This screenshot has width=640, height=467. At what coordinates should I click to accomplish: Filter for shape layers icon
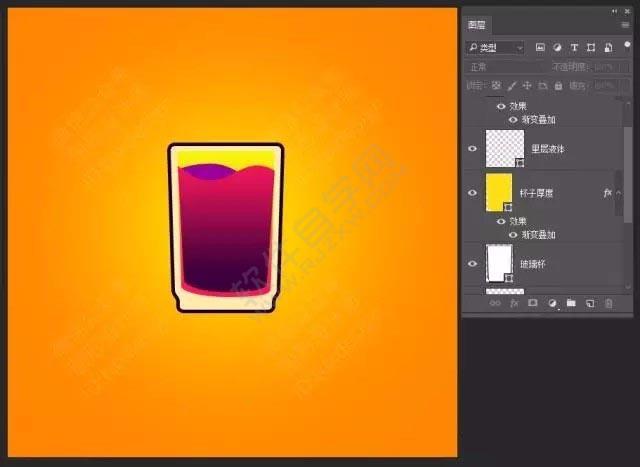point(591,47)
